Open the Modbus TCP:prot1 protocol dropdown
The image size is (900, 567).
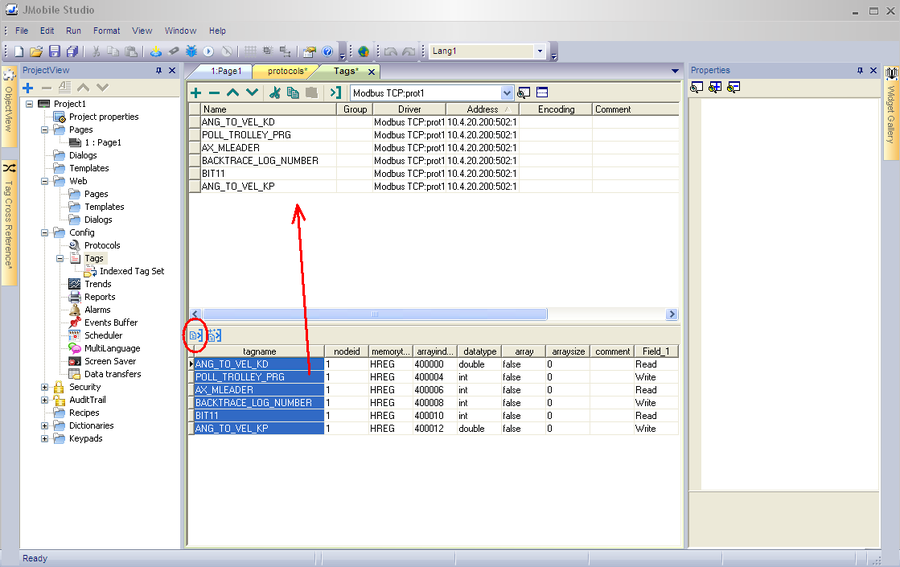click(x=507, y=92)
